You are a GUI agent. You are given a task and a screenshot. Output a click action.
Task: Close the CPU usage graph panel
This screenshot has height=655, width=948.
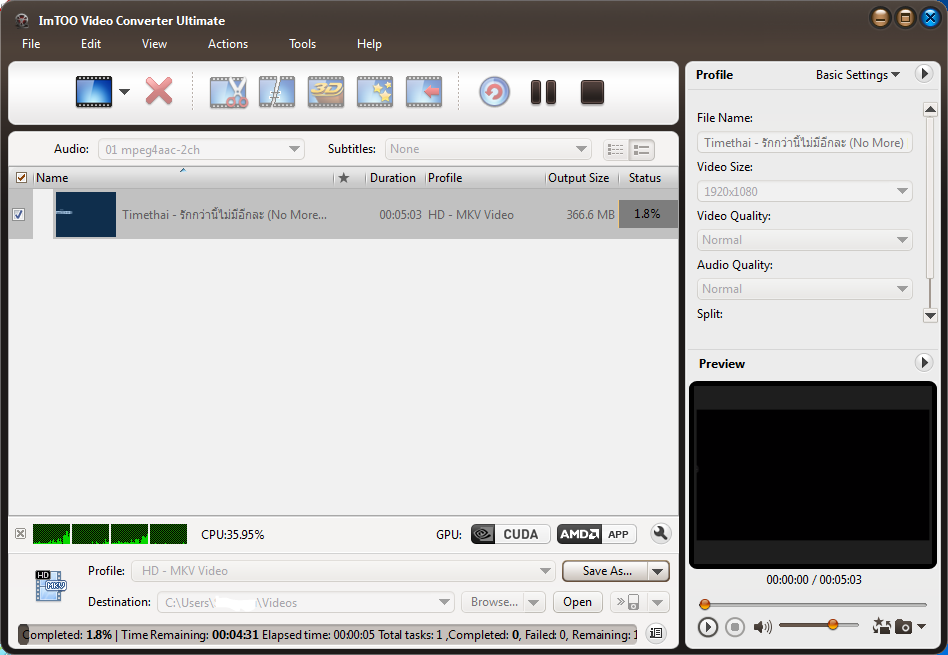[x=21, y=533]
